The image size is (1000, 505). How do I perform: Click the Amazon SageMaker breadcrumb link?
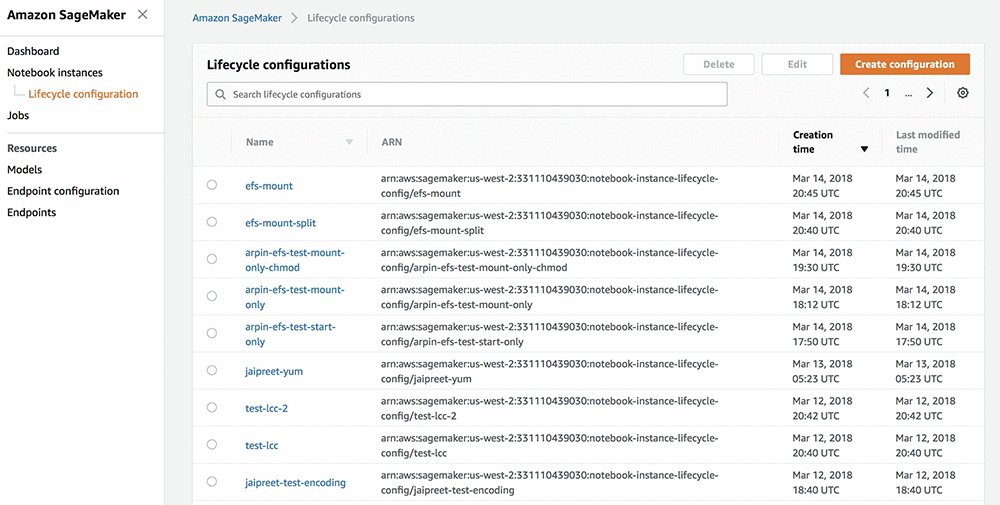[237, 18]
